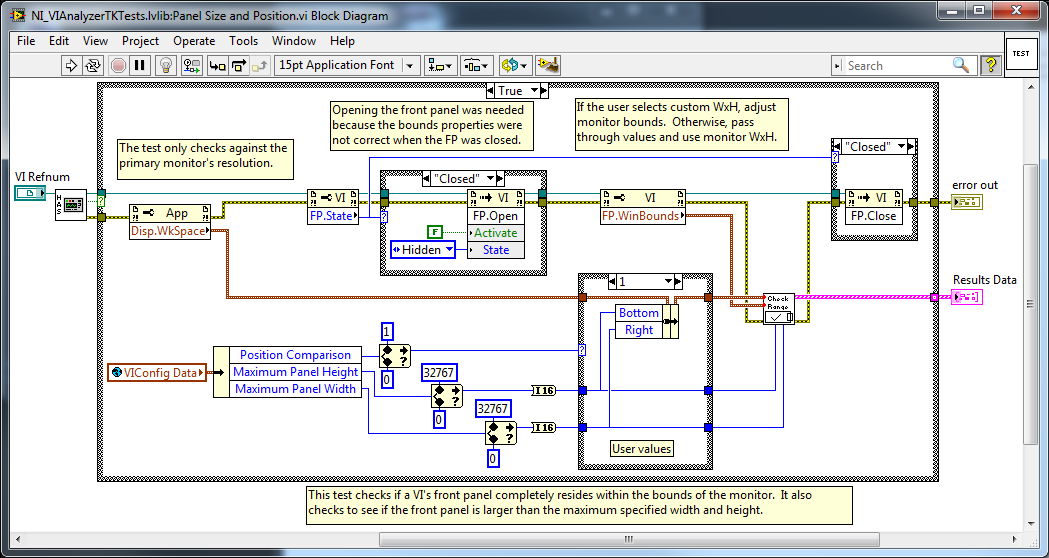This screenshot has height=558, width=1049.
Task: Select the Right bundle element
Action: [638, 330]
